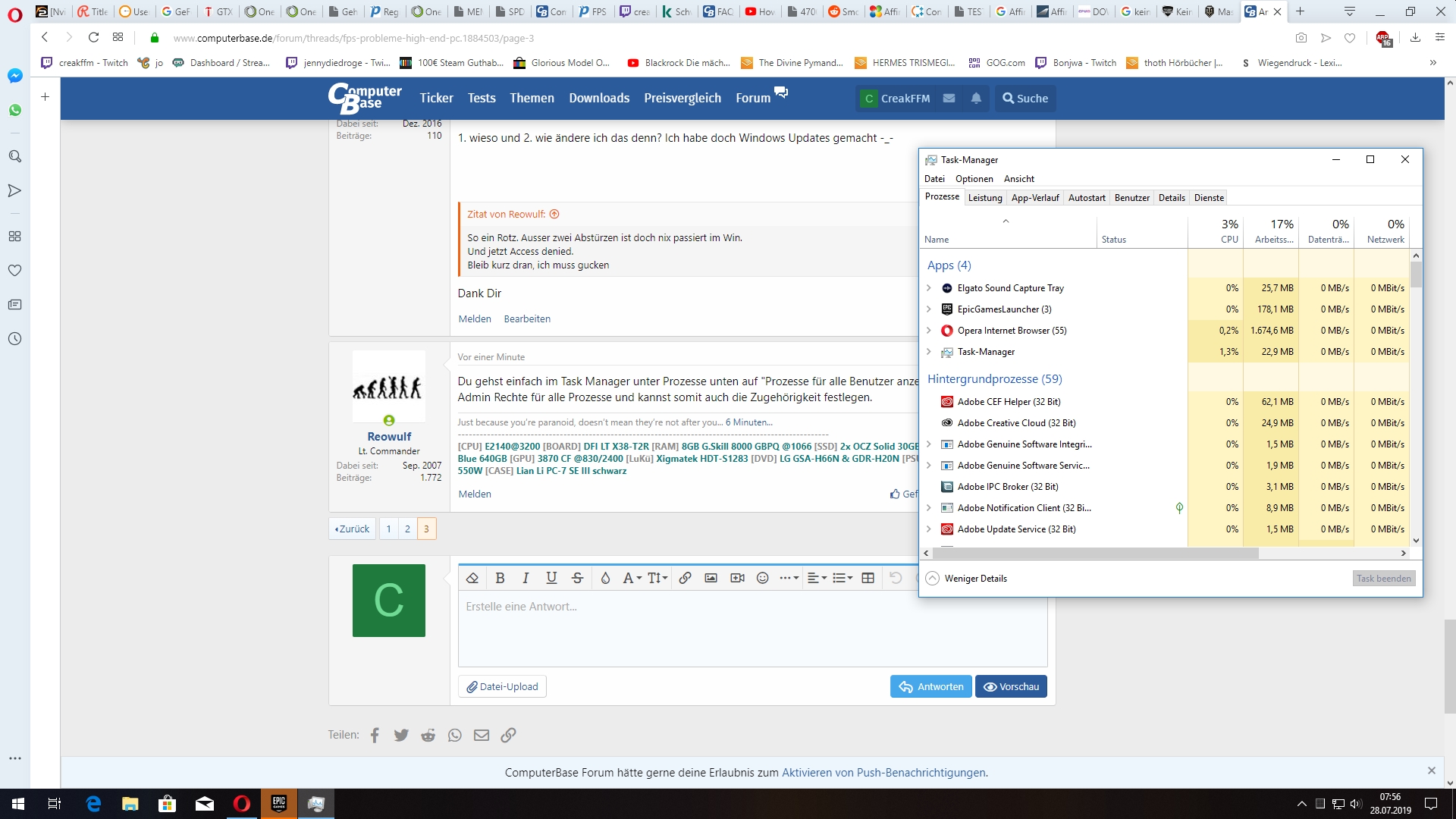Open text alignment dropdown in editor
1456x819 pixels.
(817, 578)
